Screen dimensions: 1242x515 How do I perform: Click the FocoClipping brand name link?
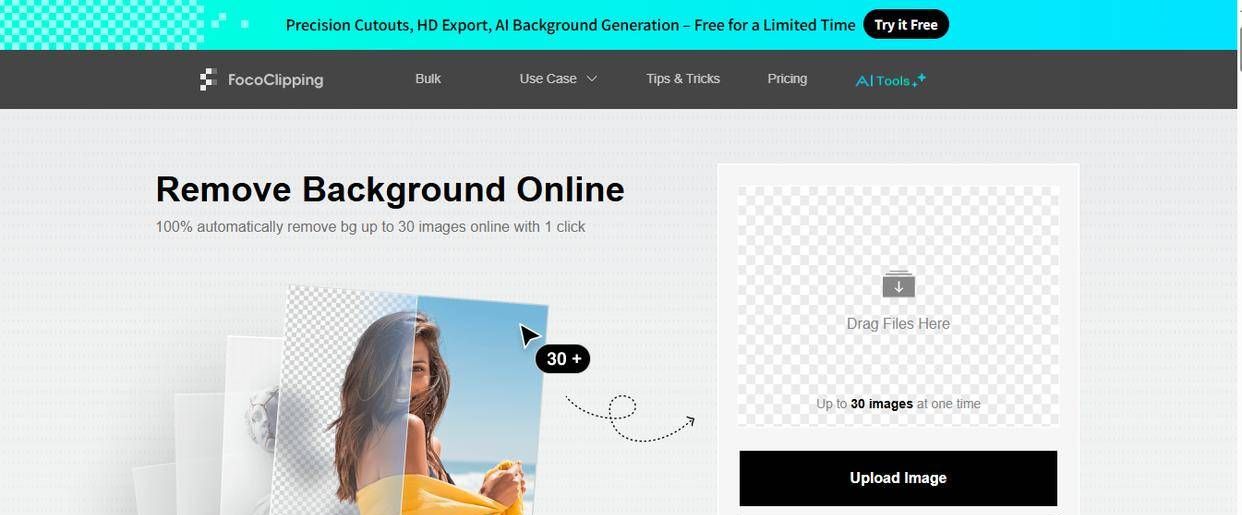click(275, 80)
